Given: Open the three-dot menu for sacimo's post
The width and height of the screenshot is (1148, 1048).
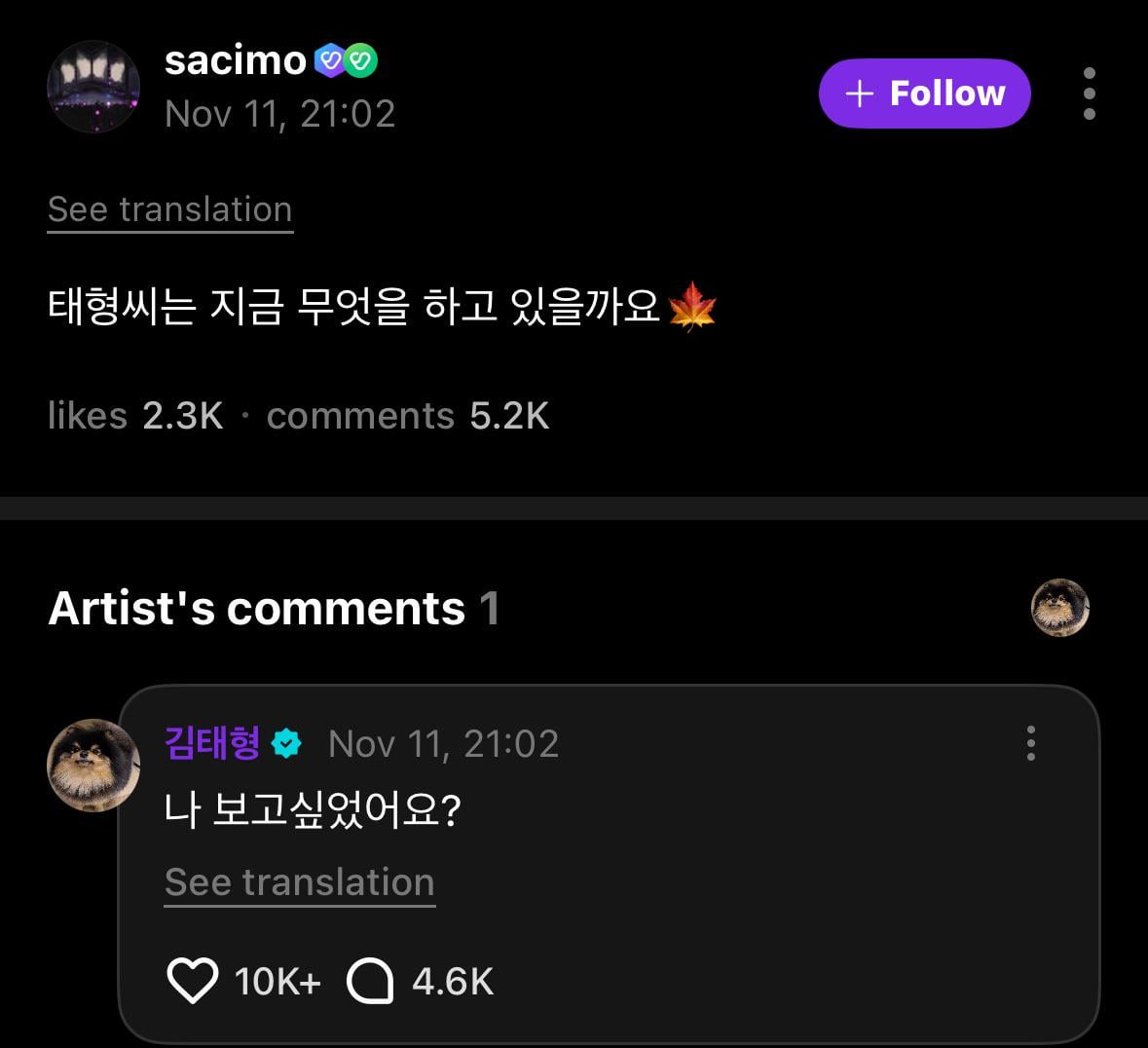Looking at the screenshot, I should (x=1089, y=94).
